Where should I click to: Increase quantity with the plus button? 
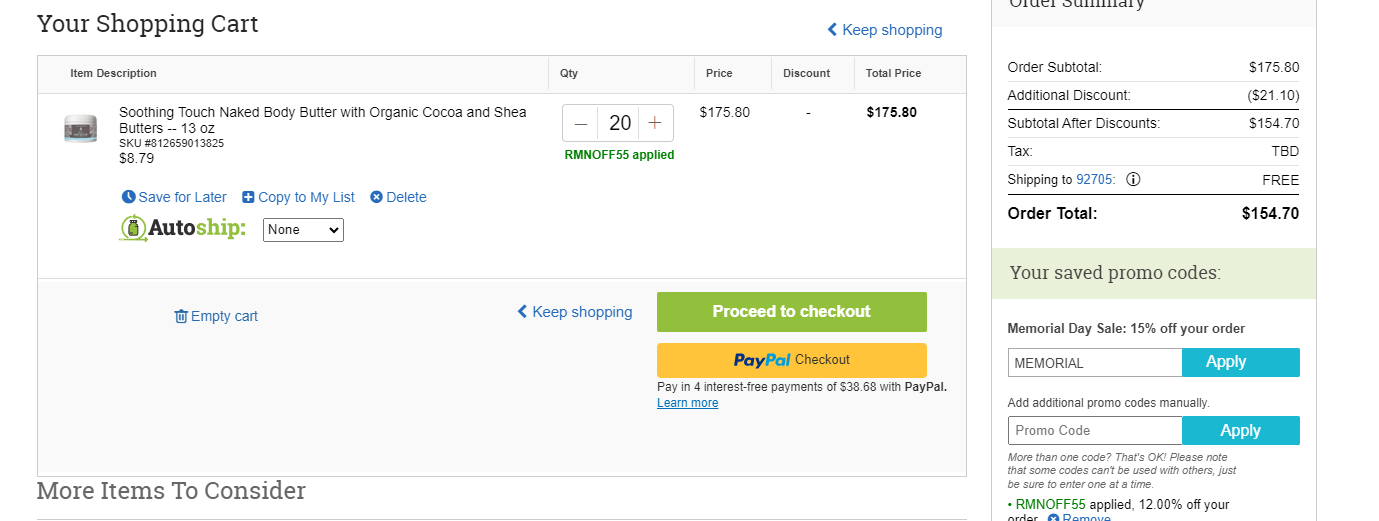tap(655, 123)
